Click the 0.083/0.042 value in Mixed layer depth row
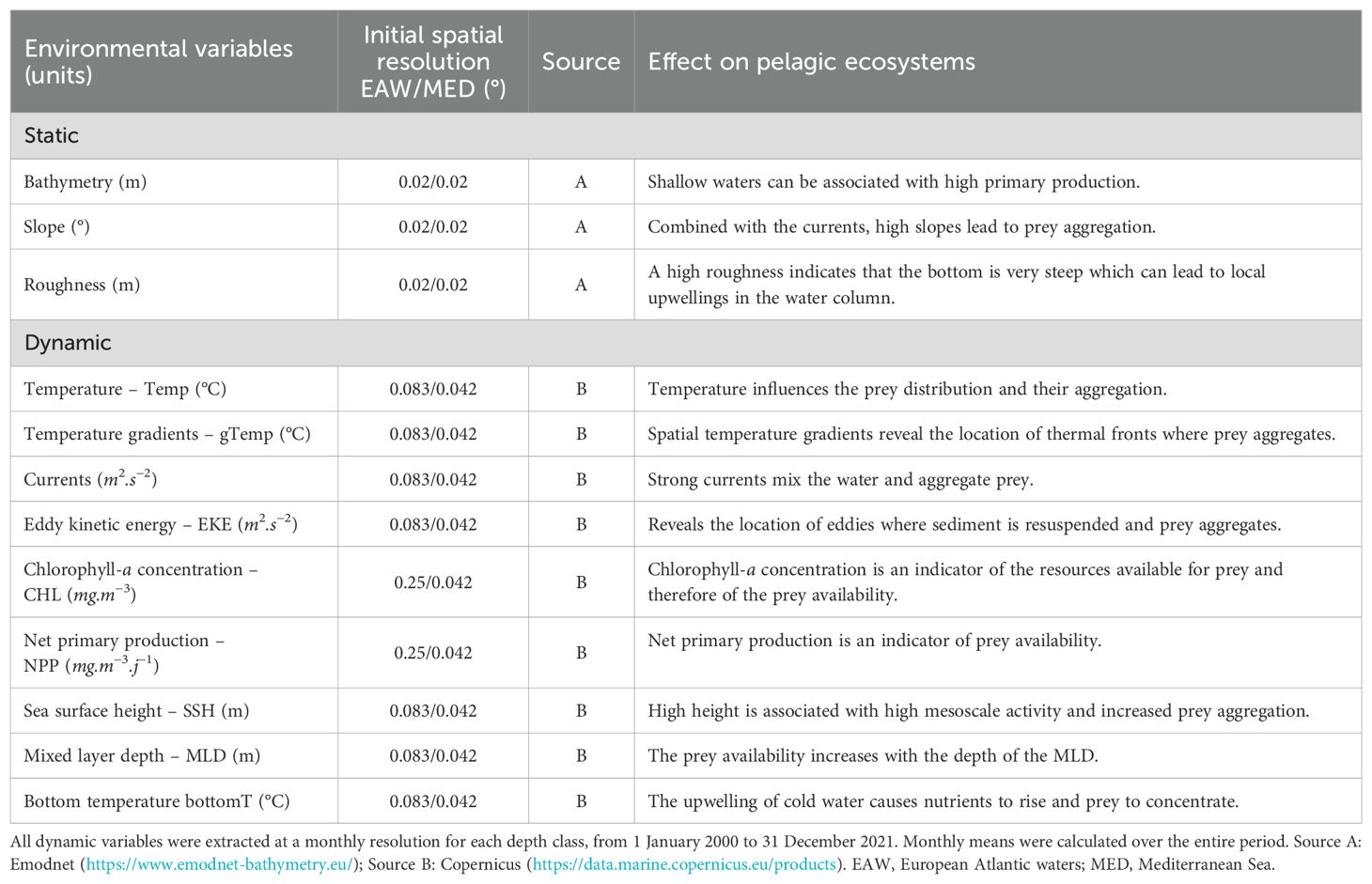The width and height of the screenshot is (1372, 884). 433,756
